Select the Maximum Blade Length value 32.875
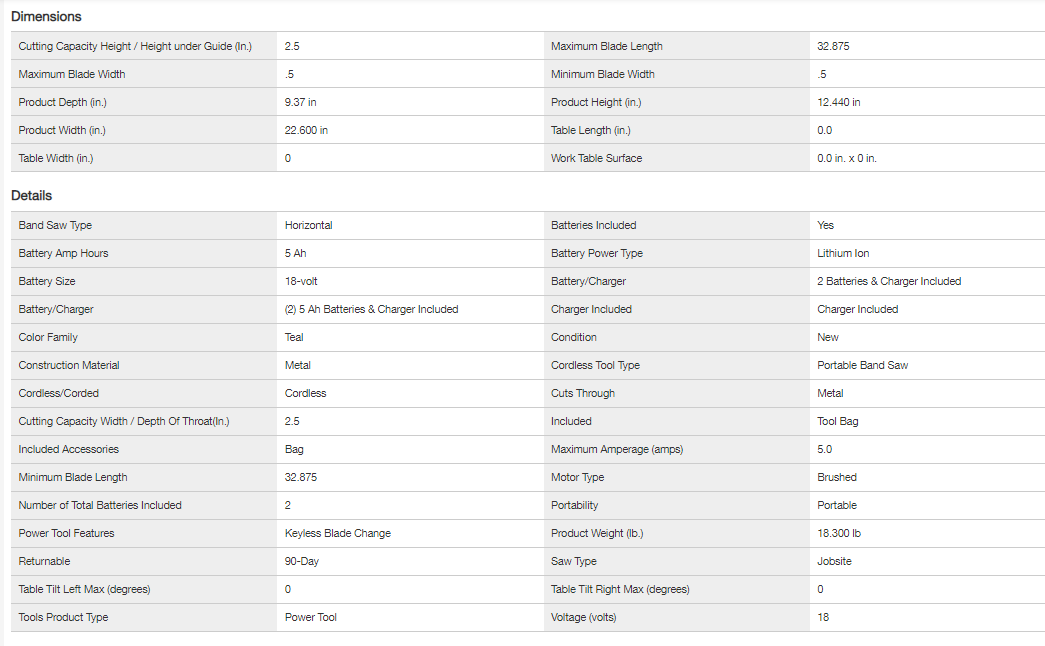This screenshot has height=646, width=1045. click(x=833, y=46)
